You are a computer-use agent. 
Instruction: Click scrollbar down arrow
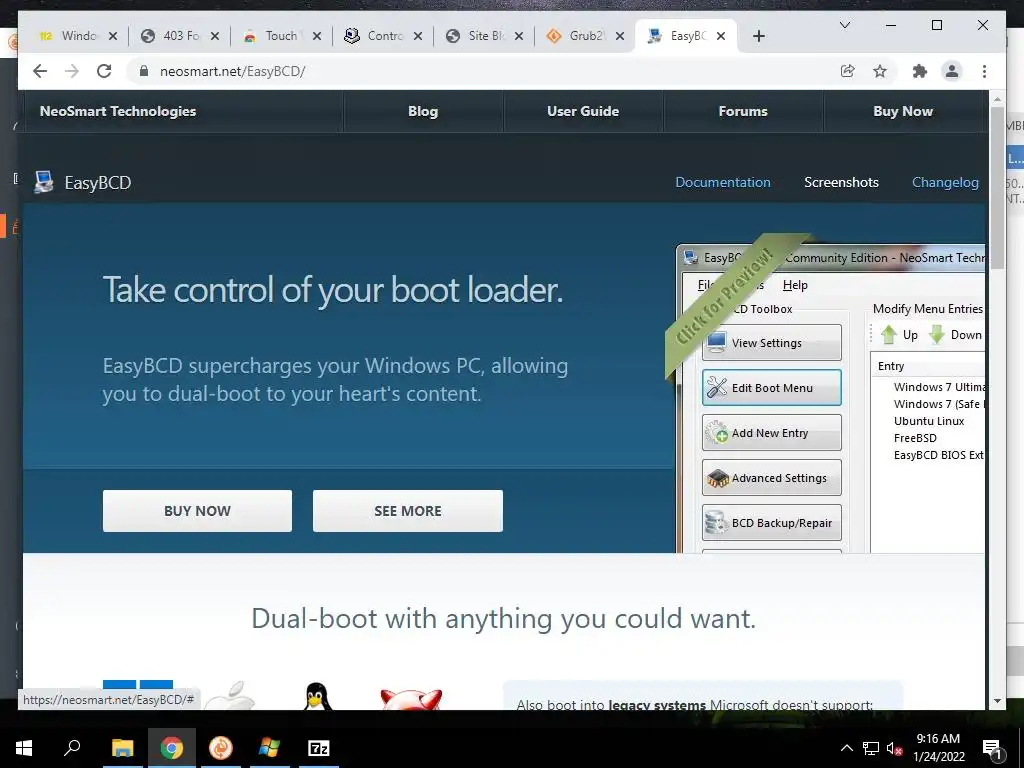(x=997, y=701)
